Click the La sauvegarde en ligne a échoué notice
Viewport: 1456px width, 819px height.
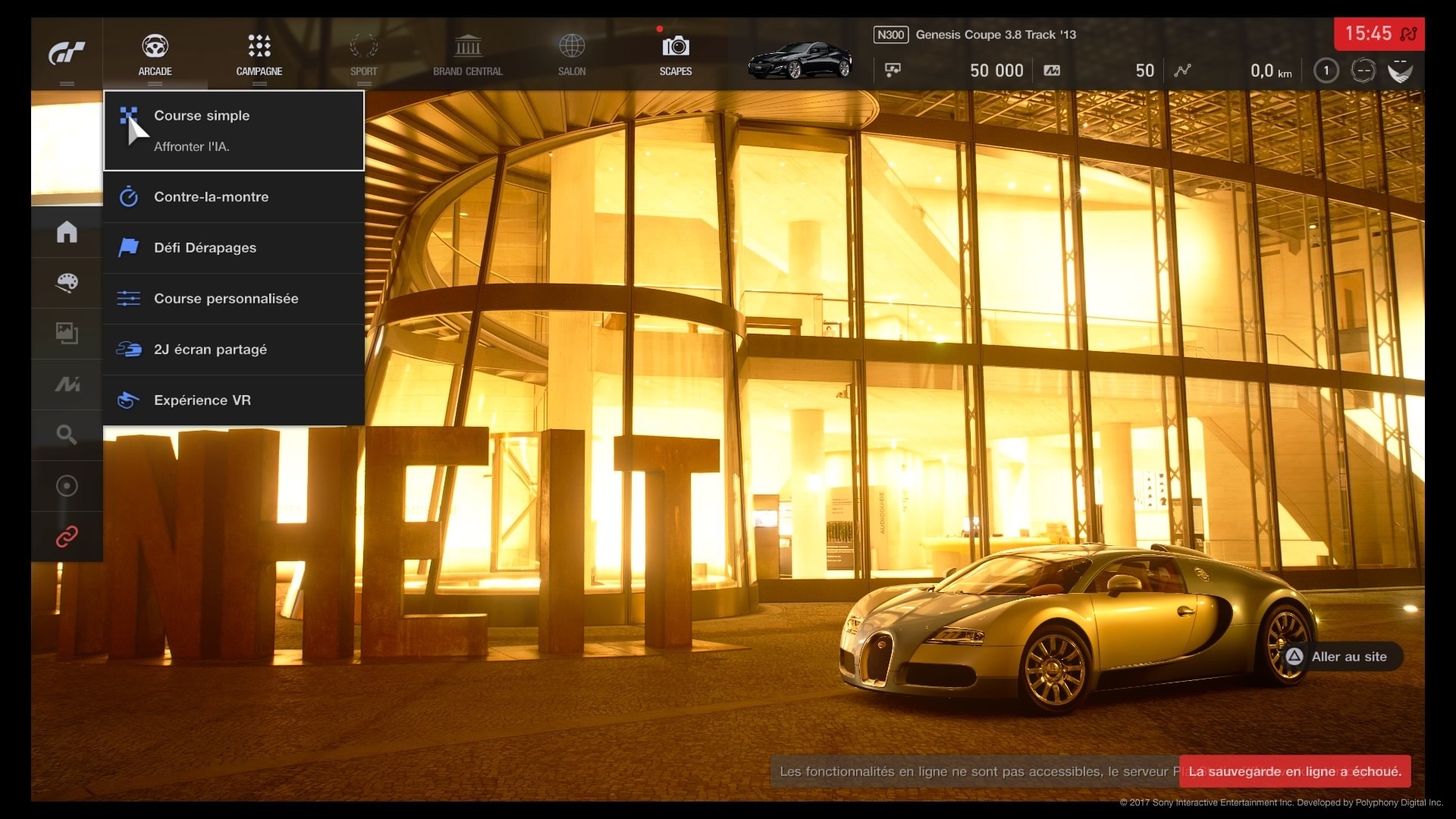point(1294,771)
